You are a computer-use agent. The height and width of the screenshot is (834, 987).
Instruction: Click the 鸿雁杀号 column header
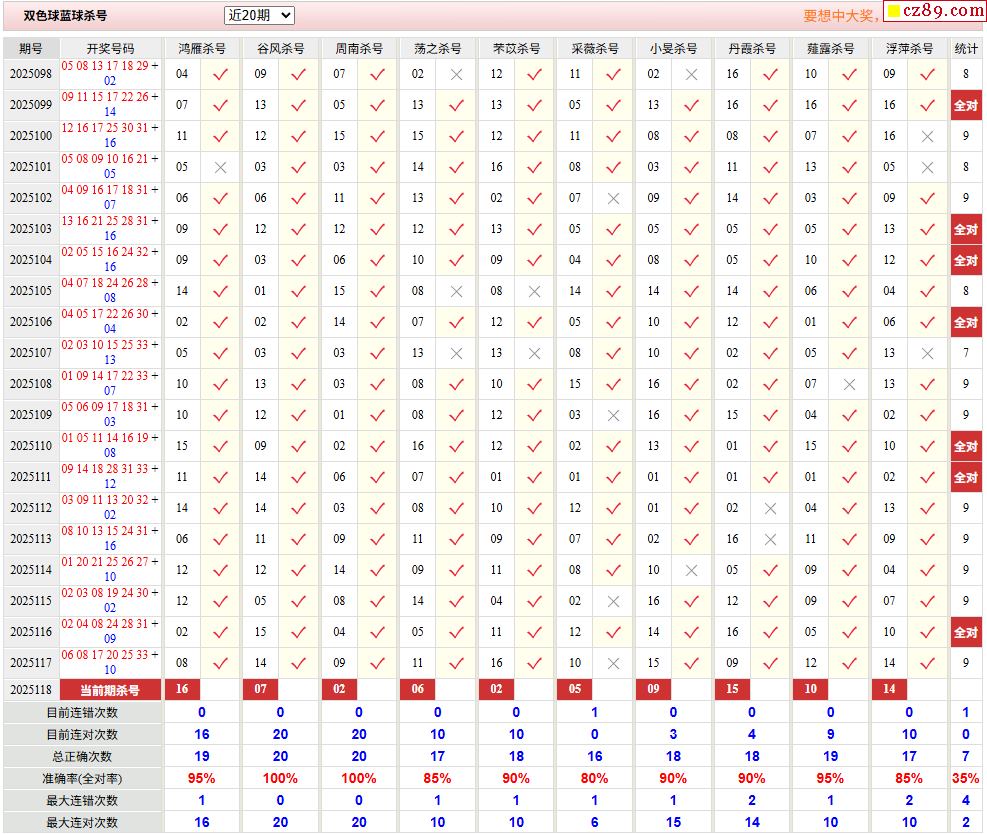point(201,48)
